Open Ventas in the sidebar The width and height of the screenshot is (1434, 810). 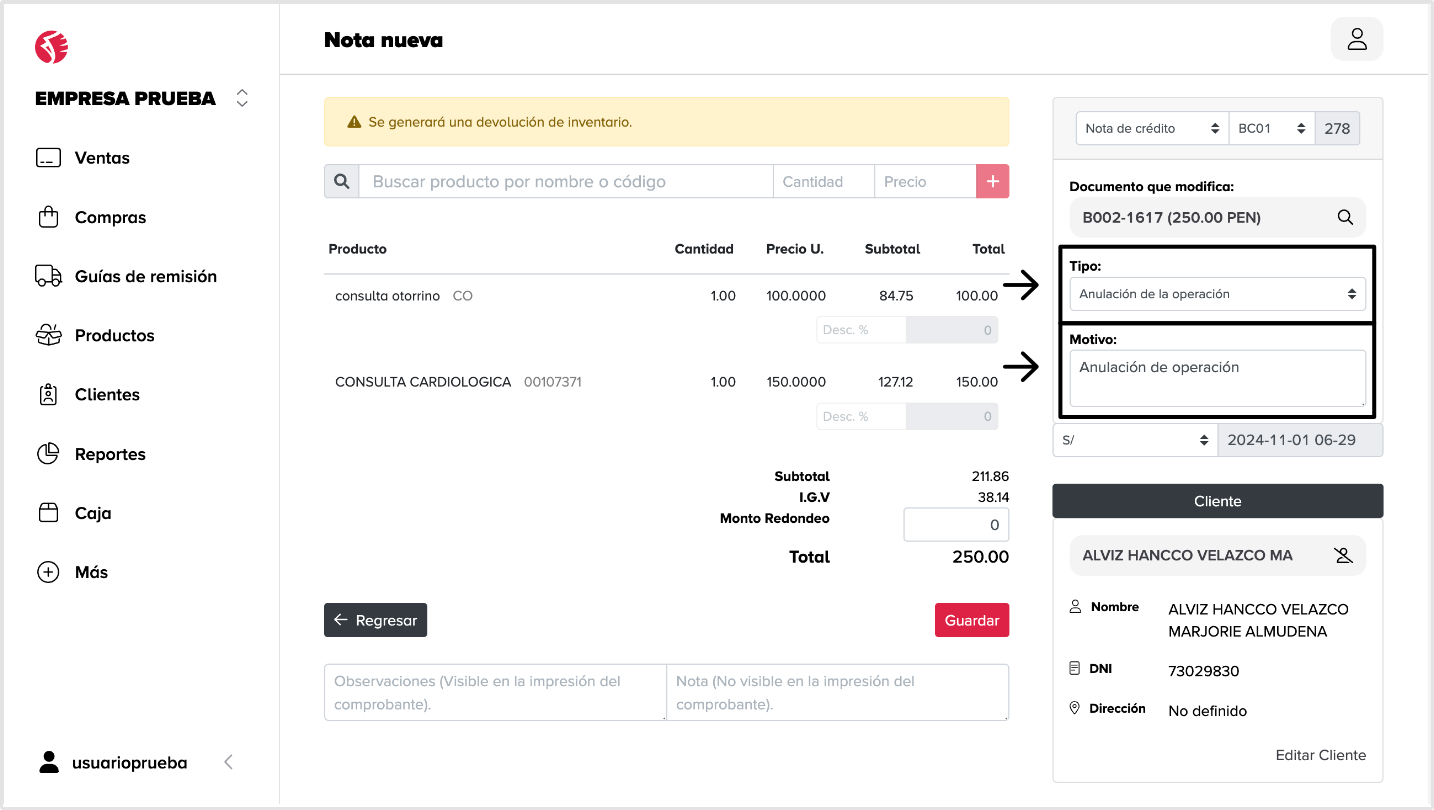pyautogui.click(x=101, y=158)
